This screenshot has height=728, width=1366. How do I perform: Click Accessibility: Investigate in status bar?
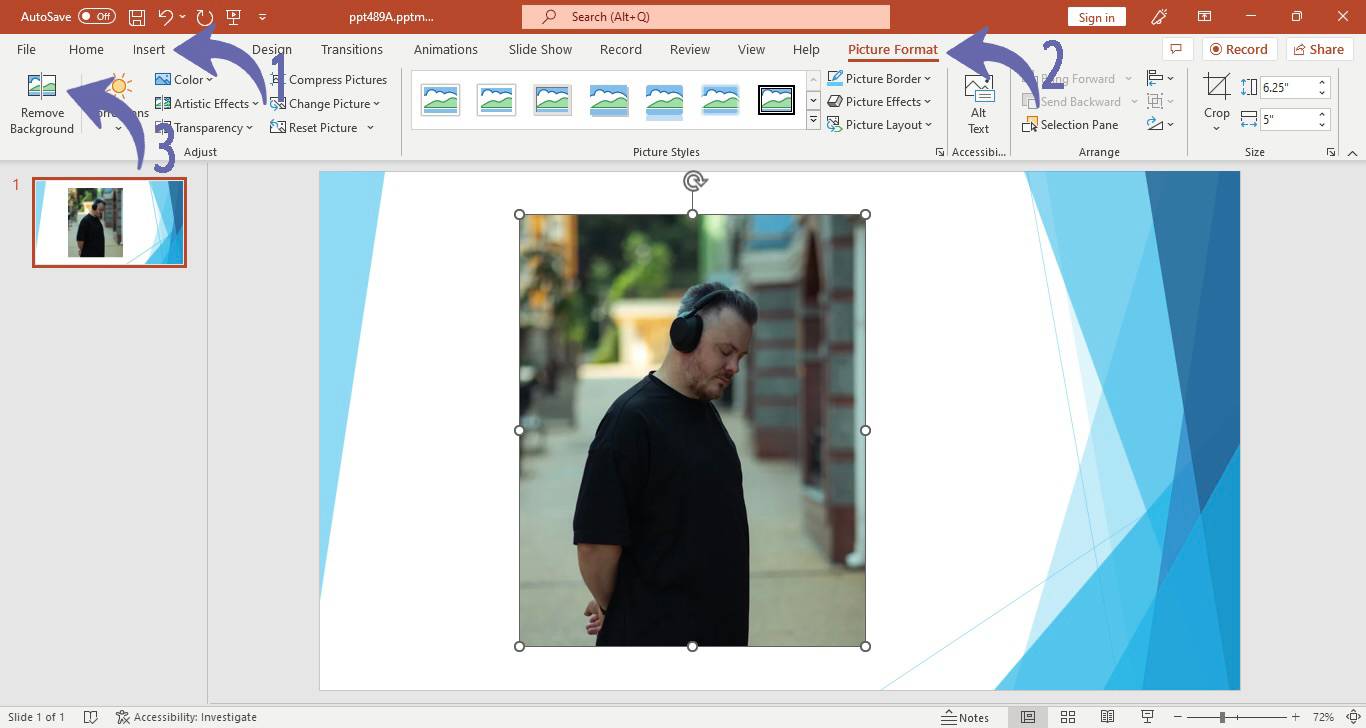(x=186, y=717)
